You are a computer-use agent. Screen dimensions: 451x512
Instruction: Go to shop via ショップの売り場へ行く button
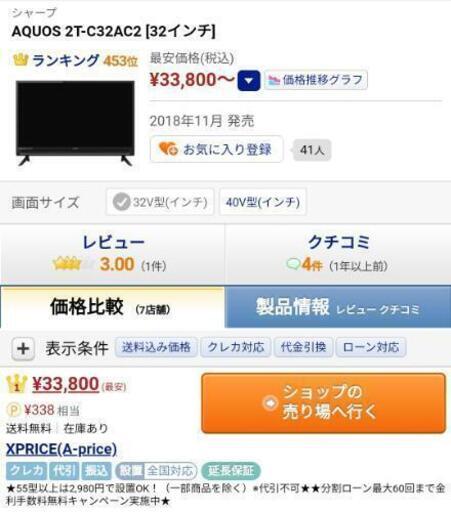pos(323,403)
